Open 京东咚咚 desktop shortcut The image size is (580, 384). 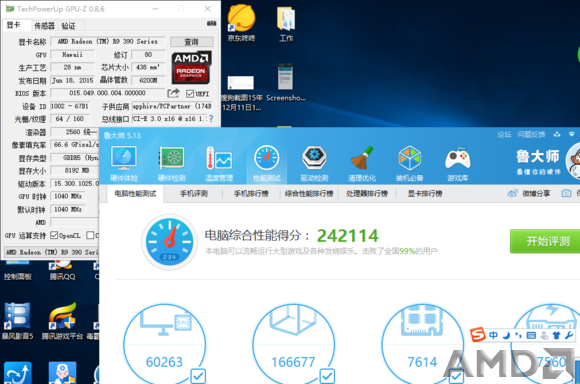tap(241, 23)
